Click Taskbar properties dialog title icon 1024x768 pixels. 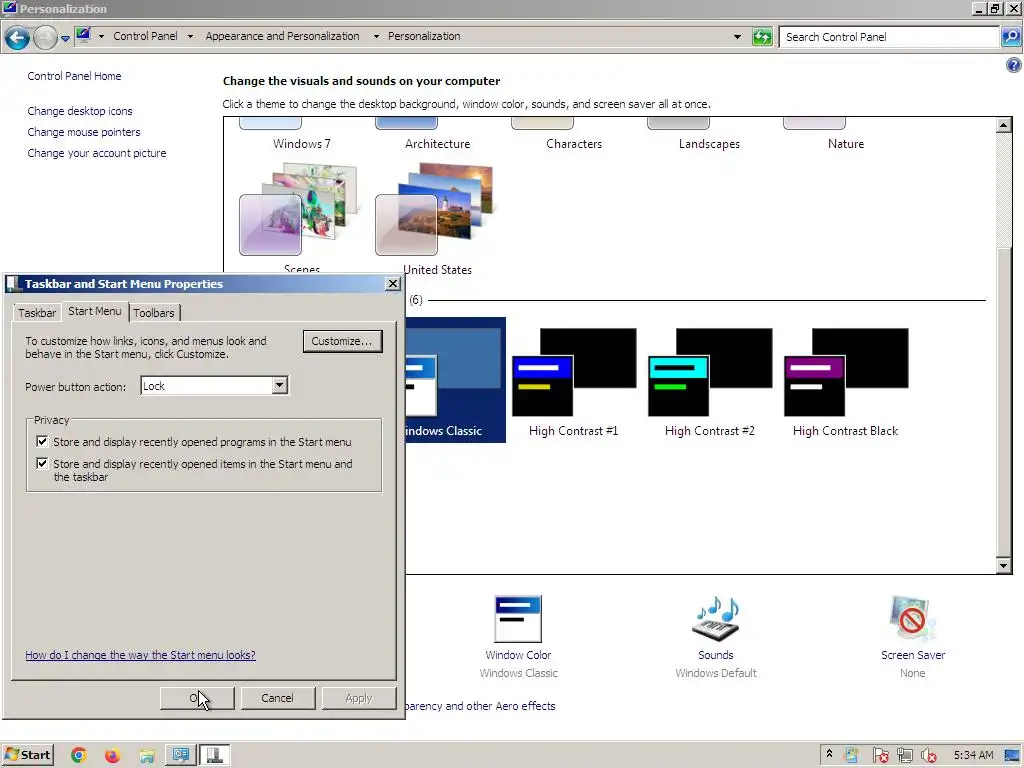click(x=13, y=283)
